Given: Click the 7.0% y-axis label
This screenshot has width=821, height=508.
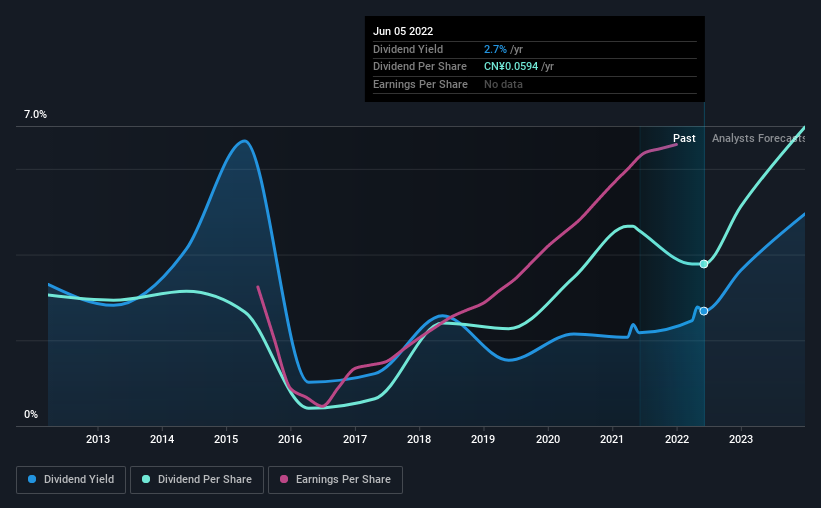Looking at the screenshot, I should (x=35, y=114).
